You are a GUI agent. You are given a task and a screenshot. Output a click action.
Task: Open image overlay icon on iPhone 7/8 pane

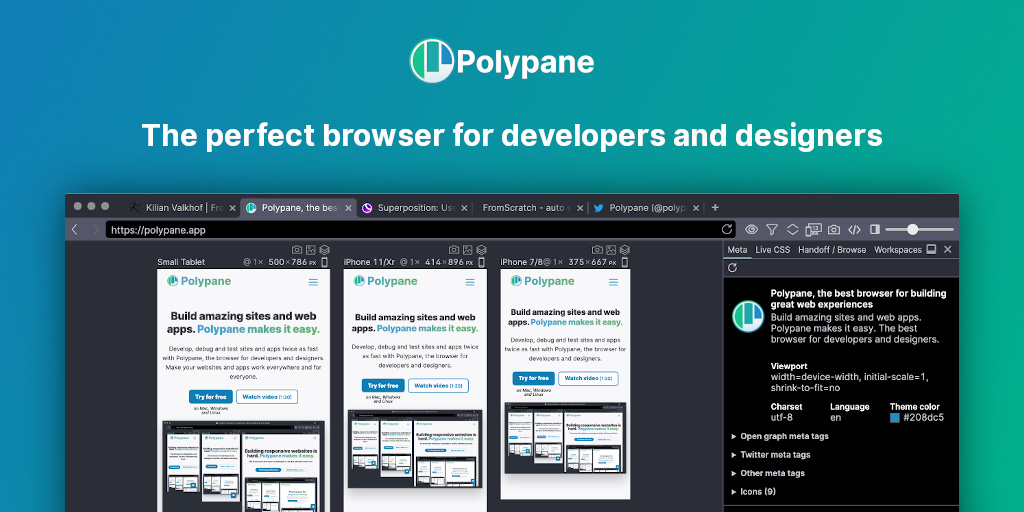pyautogui.click(x=611, y=249)
